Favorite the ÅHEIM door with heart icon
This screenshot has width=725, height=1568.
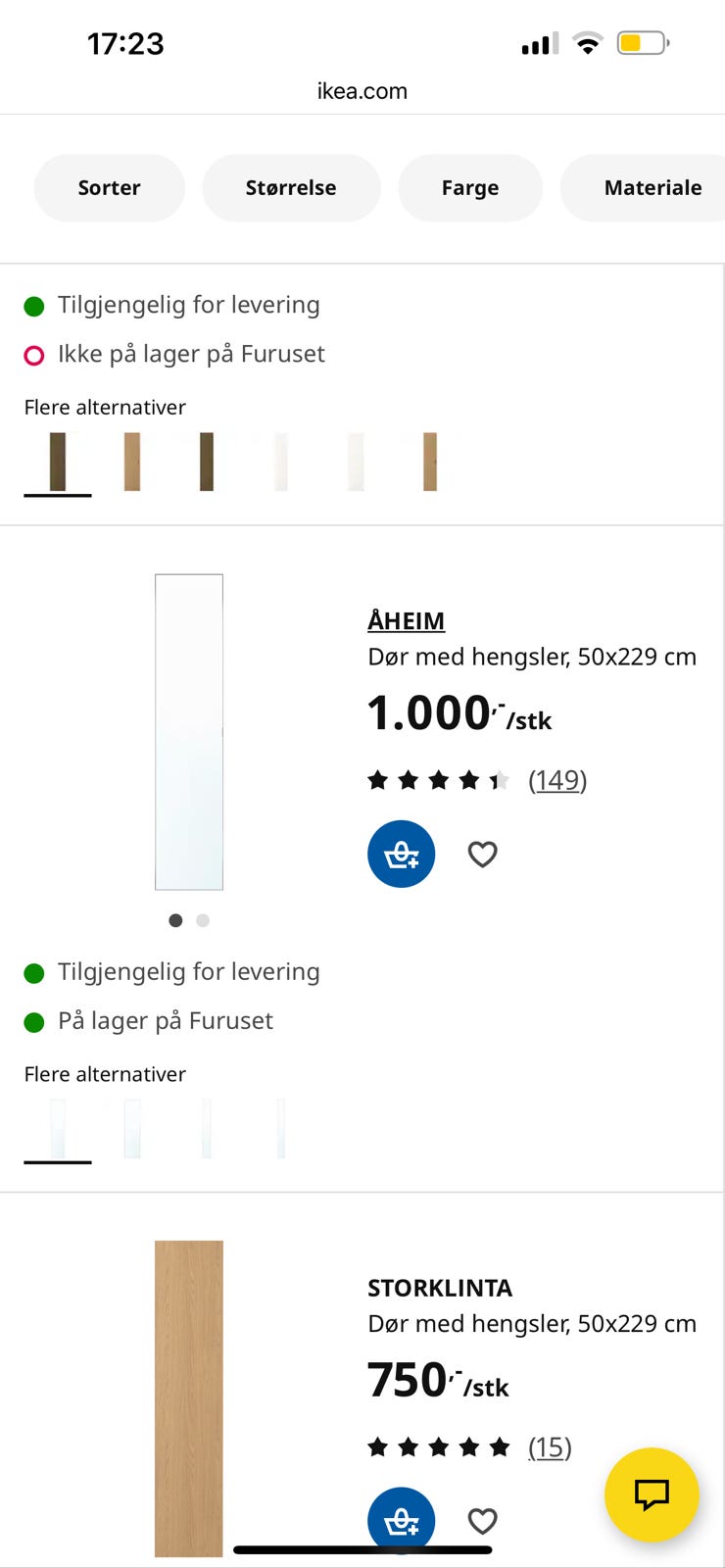coord(482,855)
